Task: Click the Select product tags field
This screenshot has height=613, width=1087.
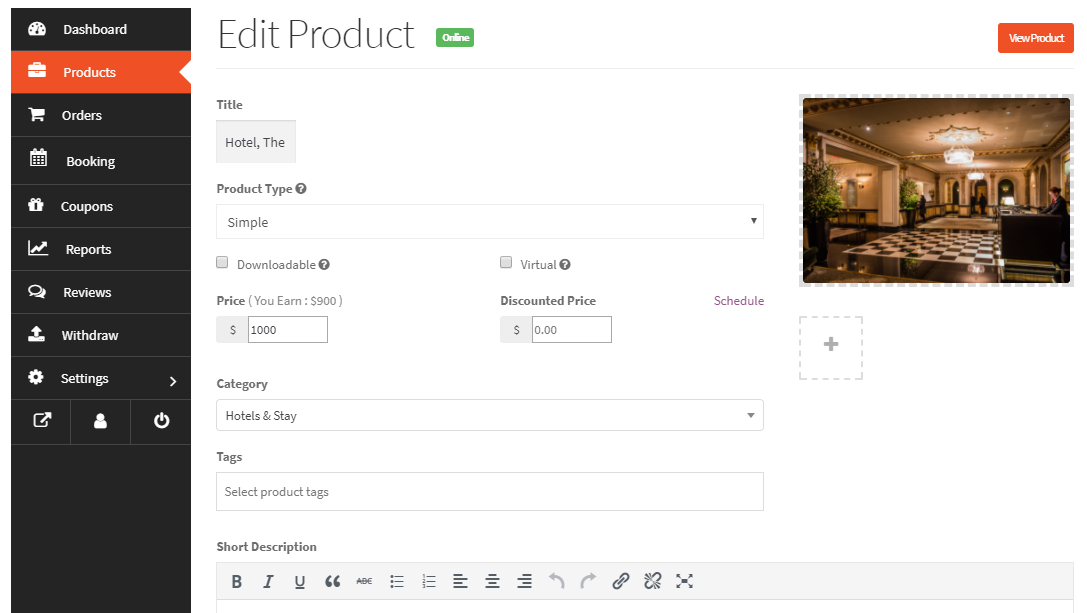Action: [x=489, y=492]
